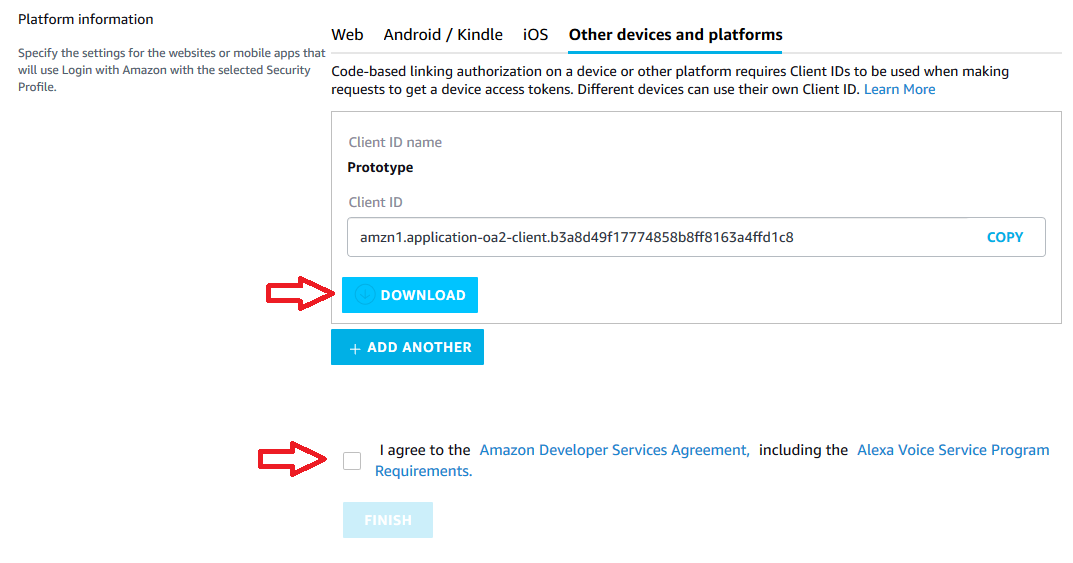Click the Platform information heading
1073x563 pixels.
click(86, 20)
